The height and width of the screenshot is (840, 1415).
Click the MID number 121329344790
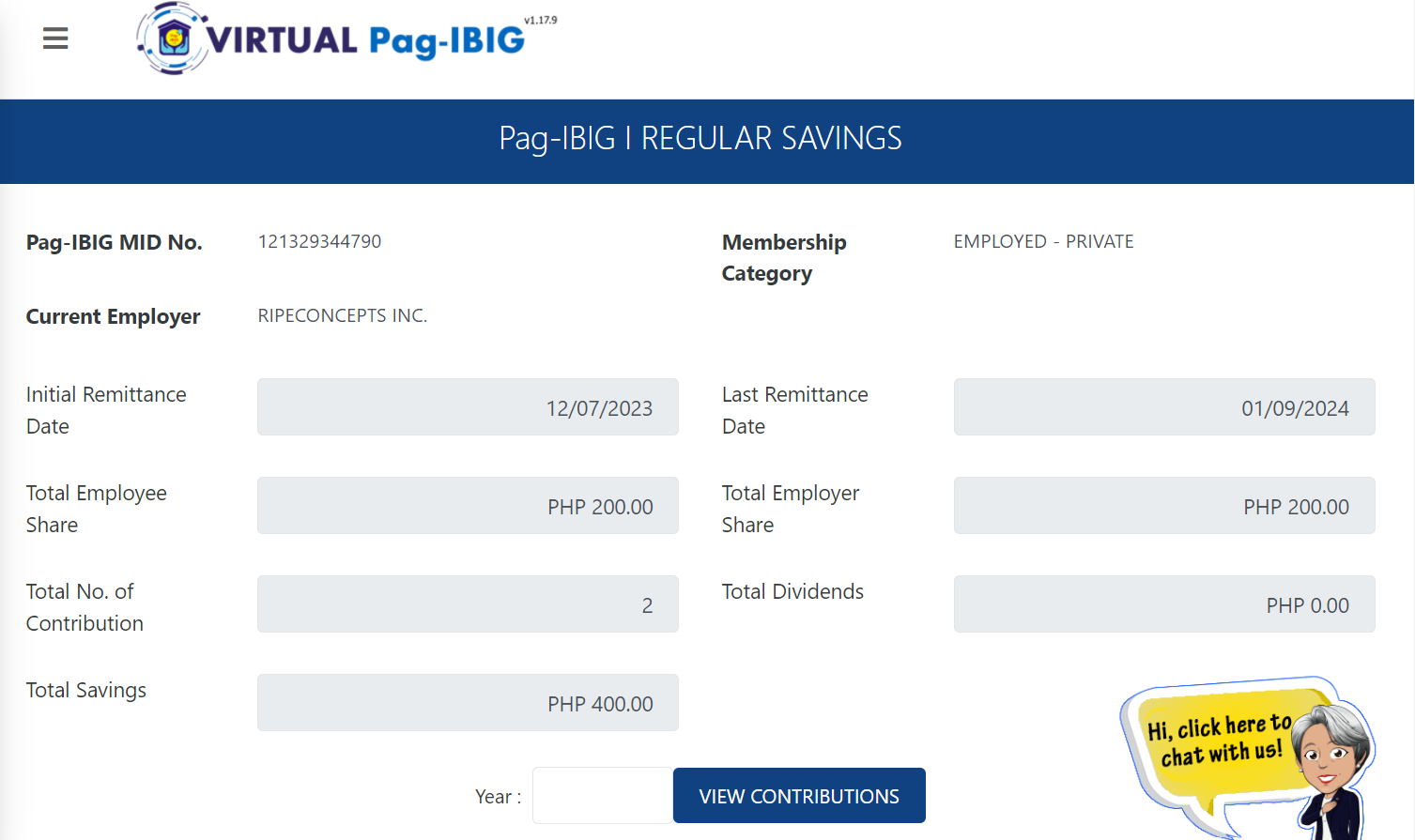click(x=319, y=241)
